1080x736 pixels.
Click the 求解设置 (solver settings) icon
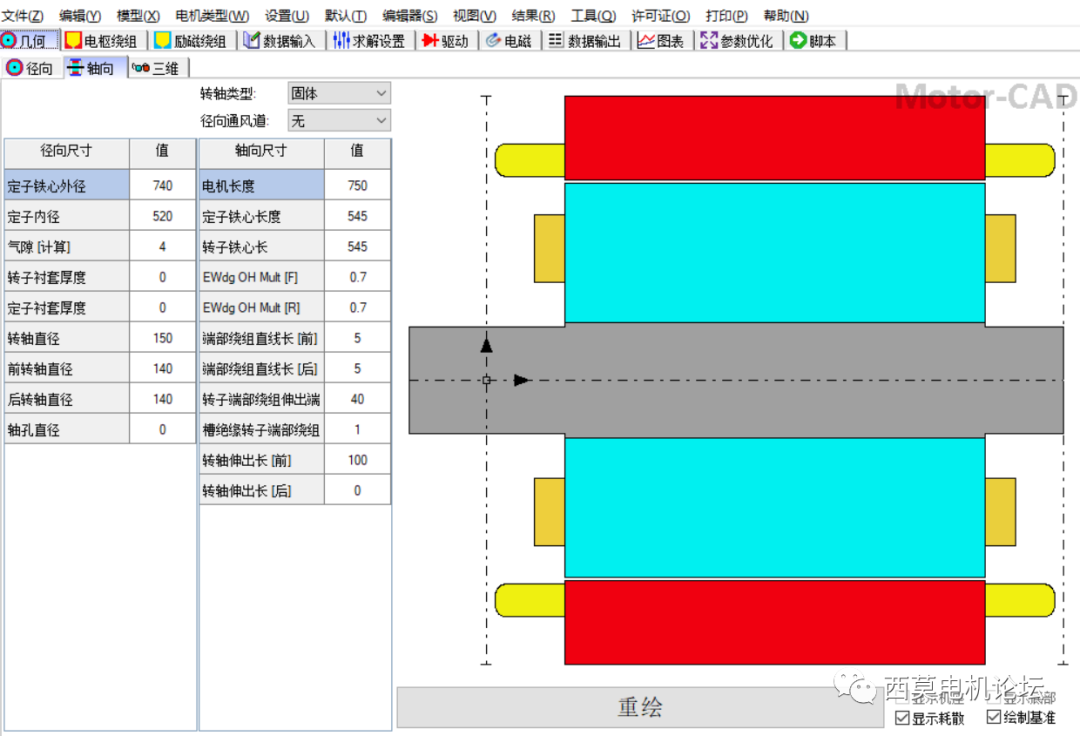point(366,40)
